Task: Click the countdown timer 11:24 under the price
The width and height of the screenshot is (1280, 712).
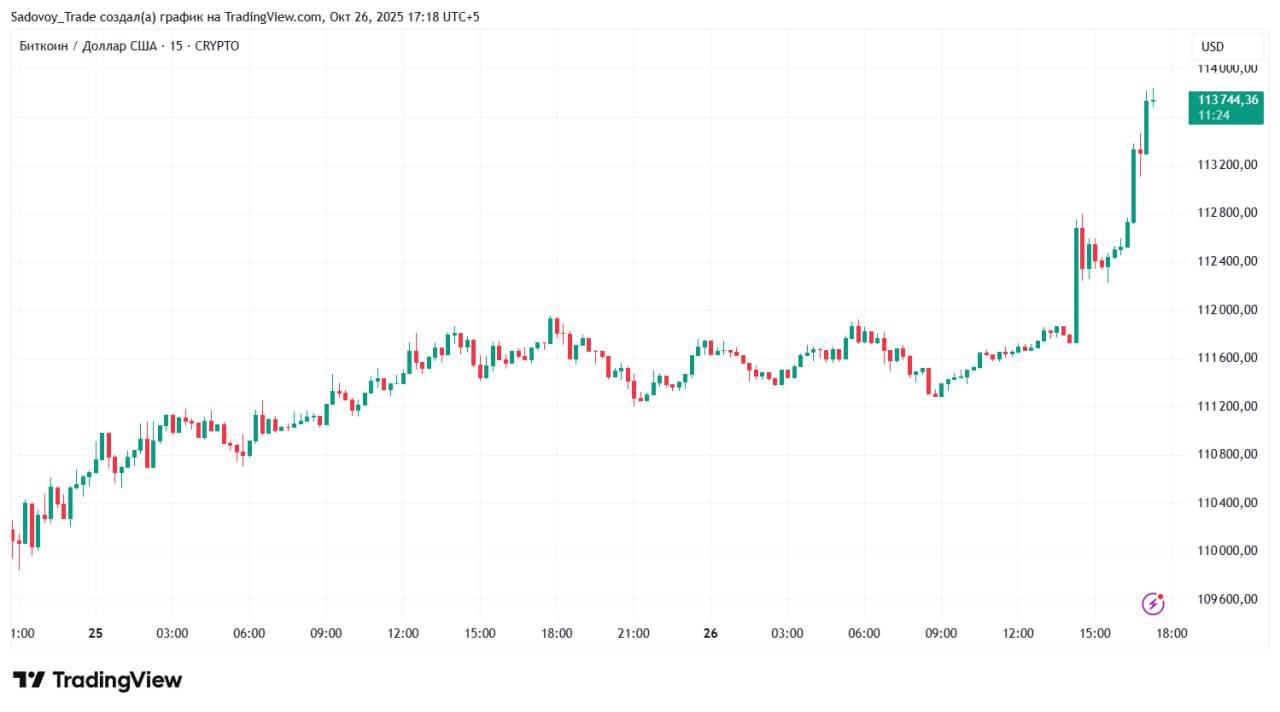Action: (1214, 116)
